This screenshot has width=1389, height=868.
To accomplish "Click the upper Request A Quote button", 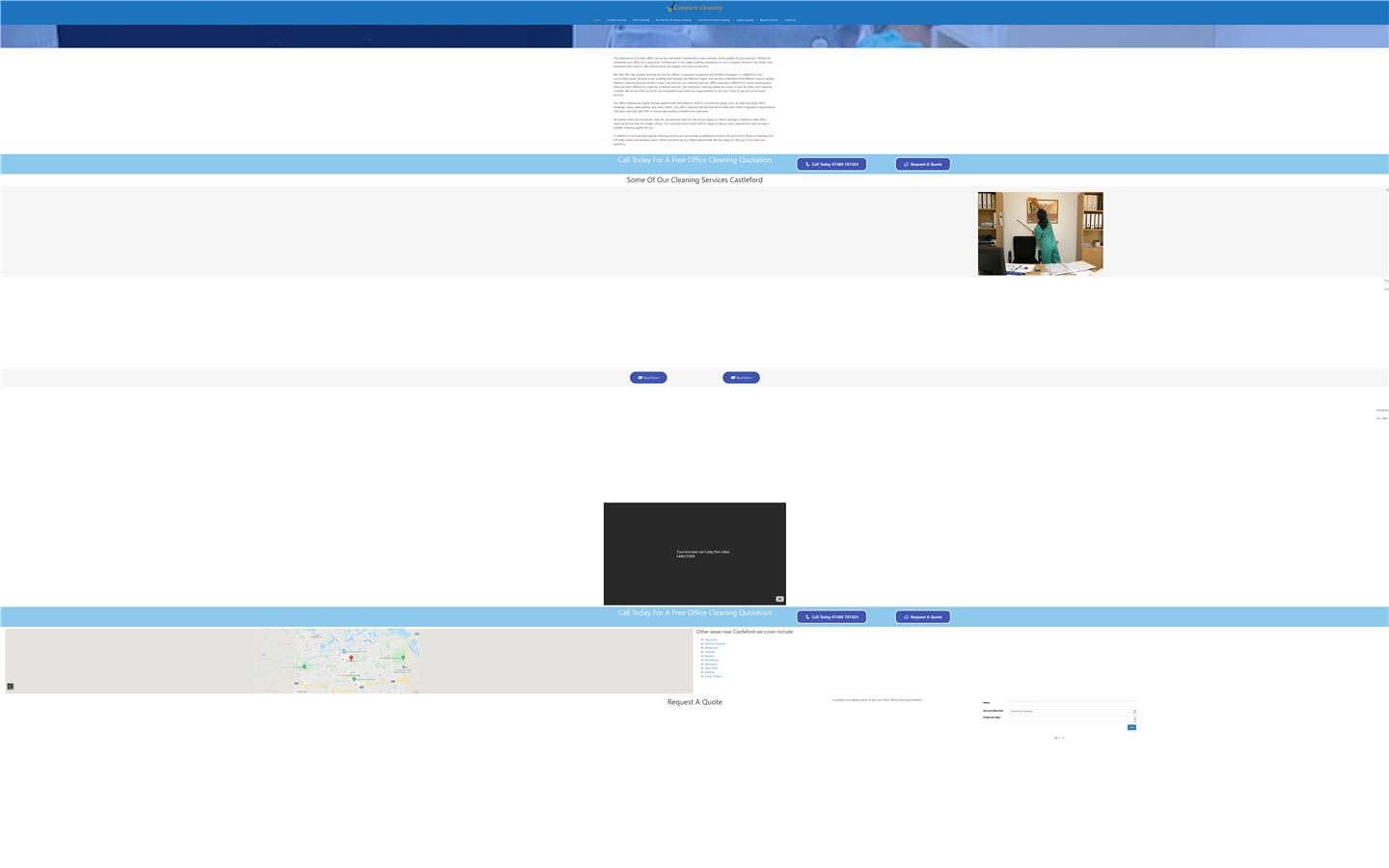I will pos(922,164).
